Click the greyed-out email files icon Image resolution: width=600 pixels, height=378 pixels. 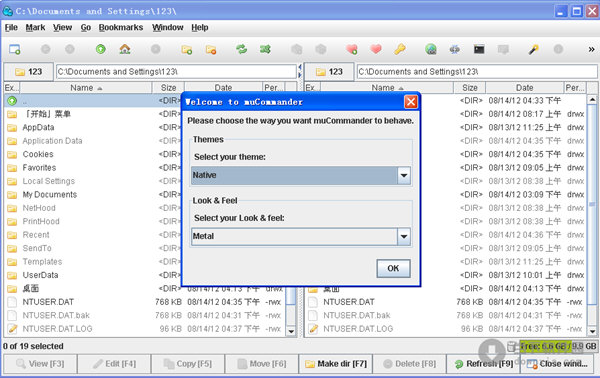click(503, 49)
